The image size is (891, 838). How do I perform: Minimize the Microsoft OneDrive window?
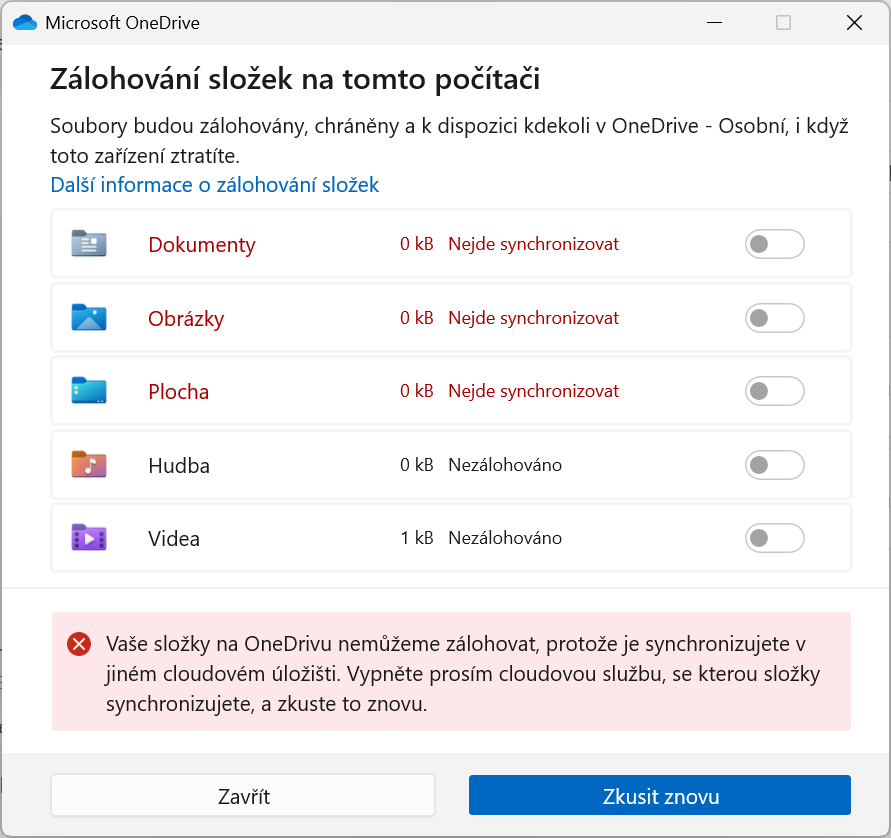tap(714, 23)
